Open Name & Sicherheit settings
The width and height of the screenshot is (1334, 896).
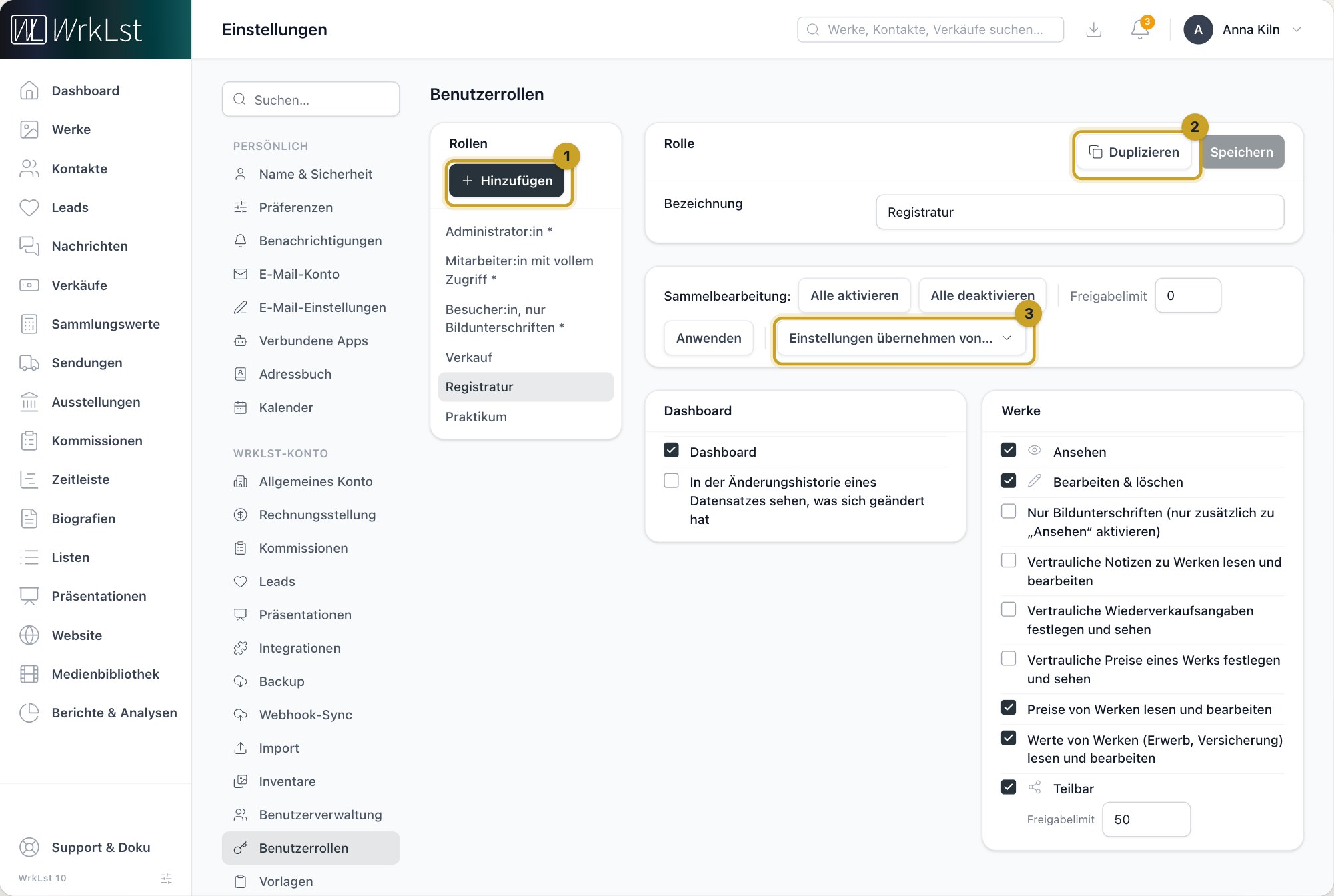pyautogui.click(x=311, y=174)
